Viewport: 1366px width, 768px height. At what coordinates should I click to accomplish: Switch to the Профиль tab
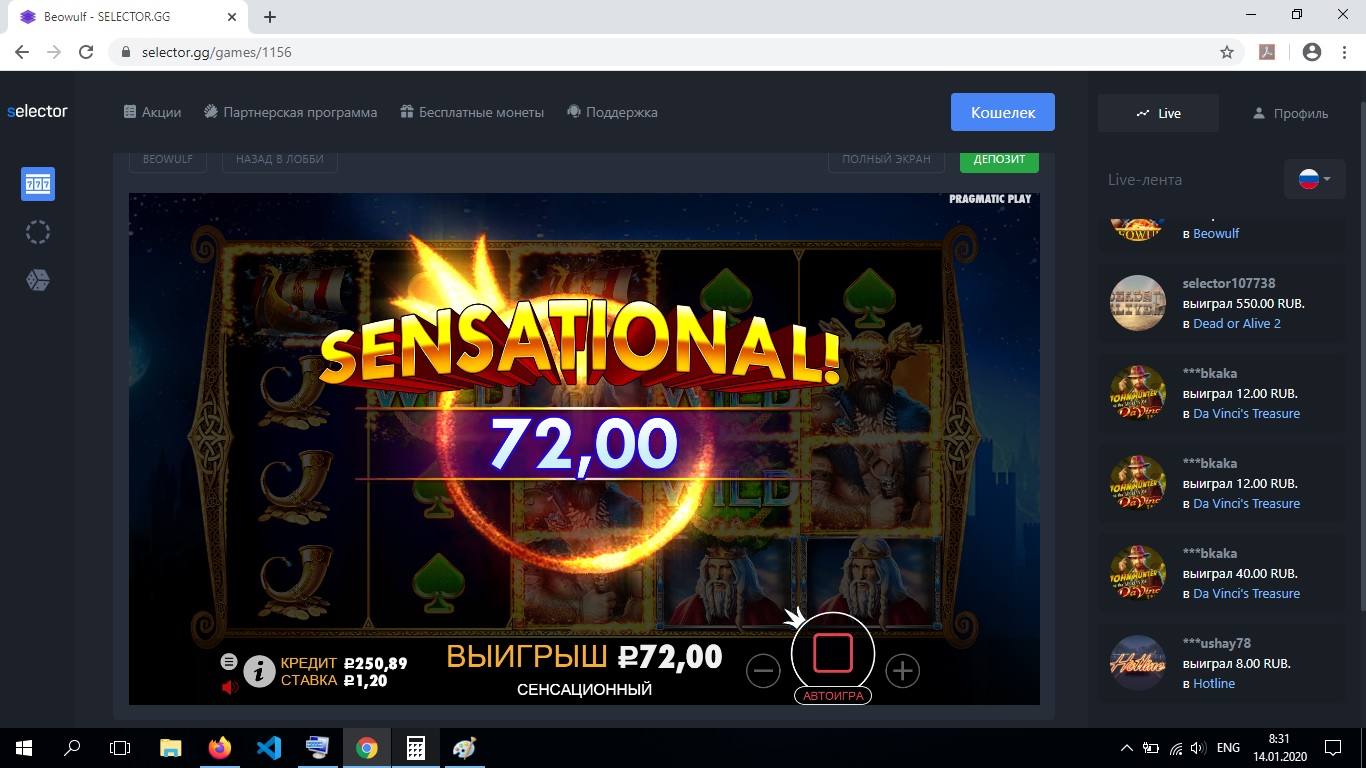[1290, 113]
